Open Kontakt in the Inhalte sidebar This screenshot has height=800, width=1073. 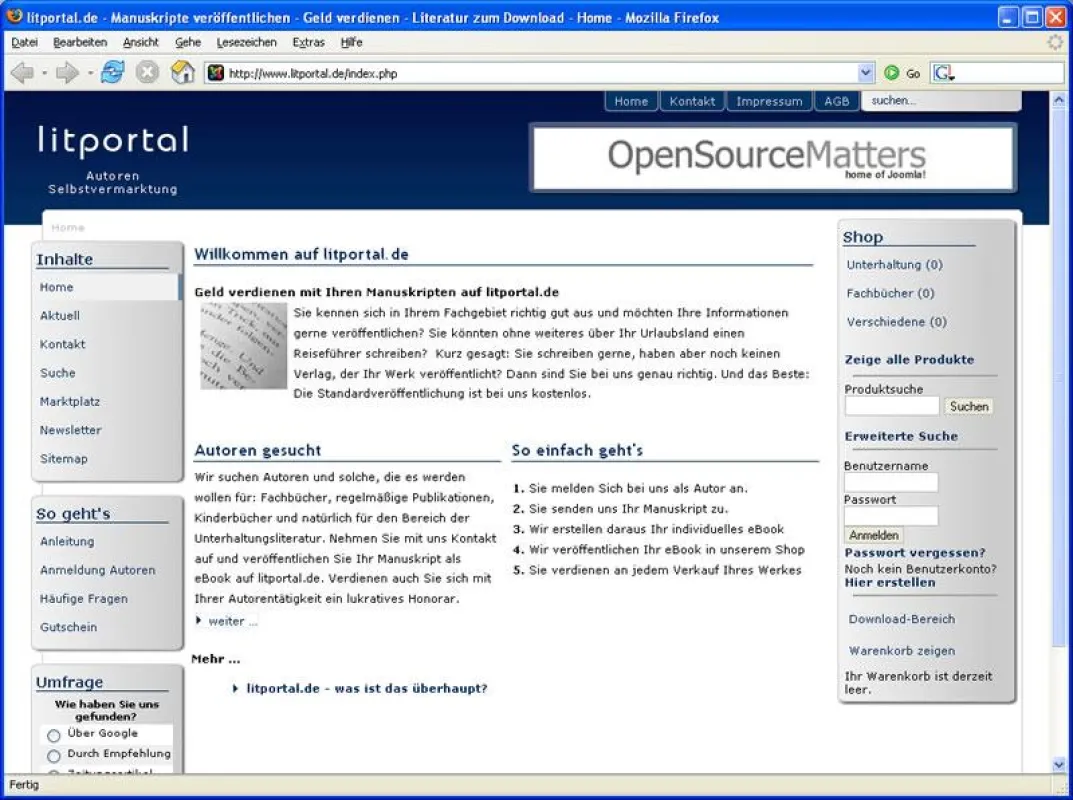click(x=62, y=344)
